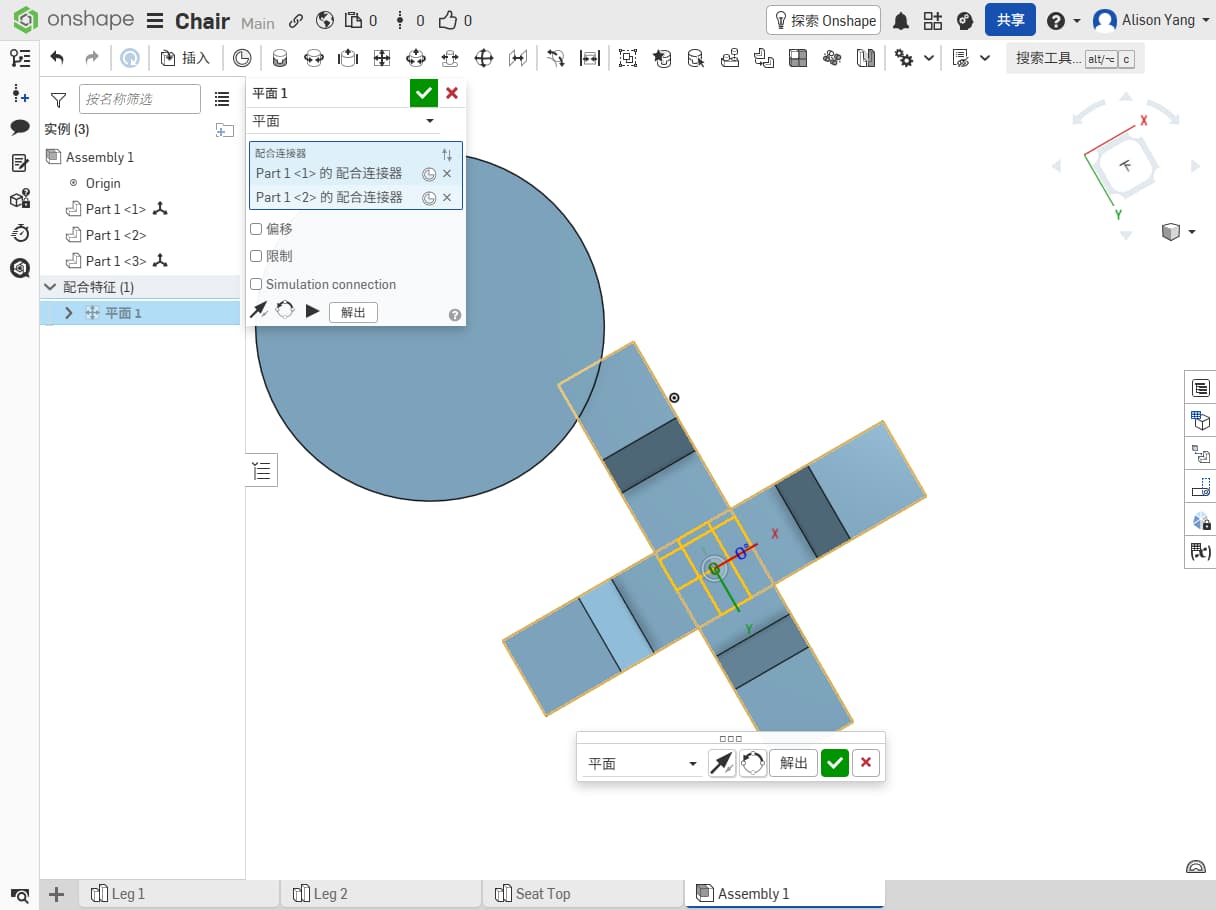The height and width of the screenshot is (910, 1216).
Task: Select the cylindrical mate tool
Action: pos(416,58)
